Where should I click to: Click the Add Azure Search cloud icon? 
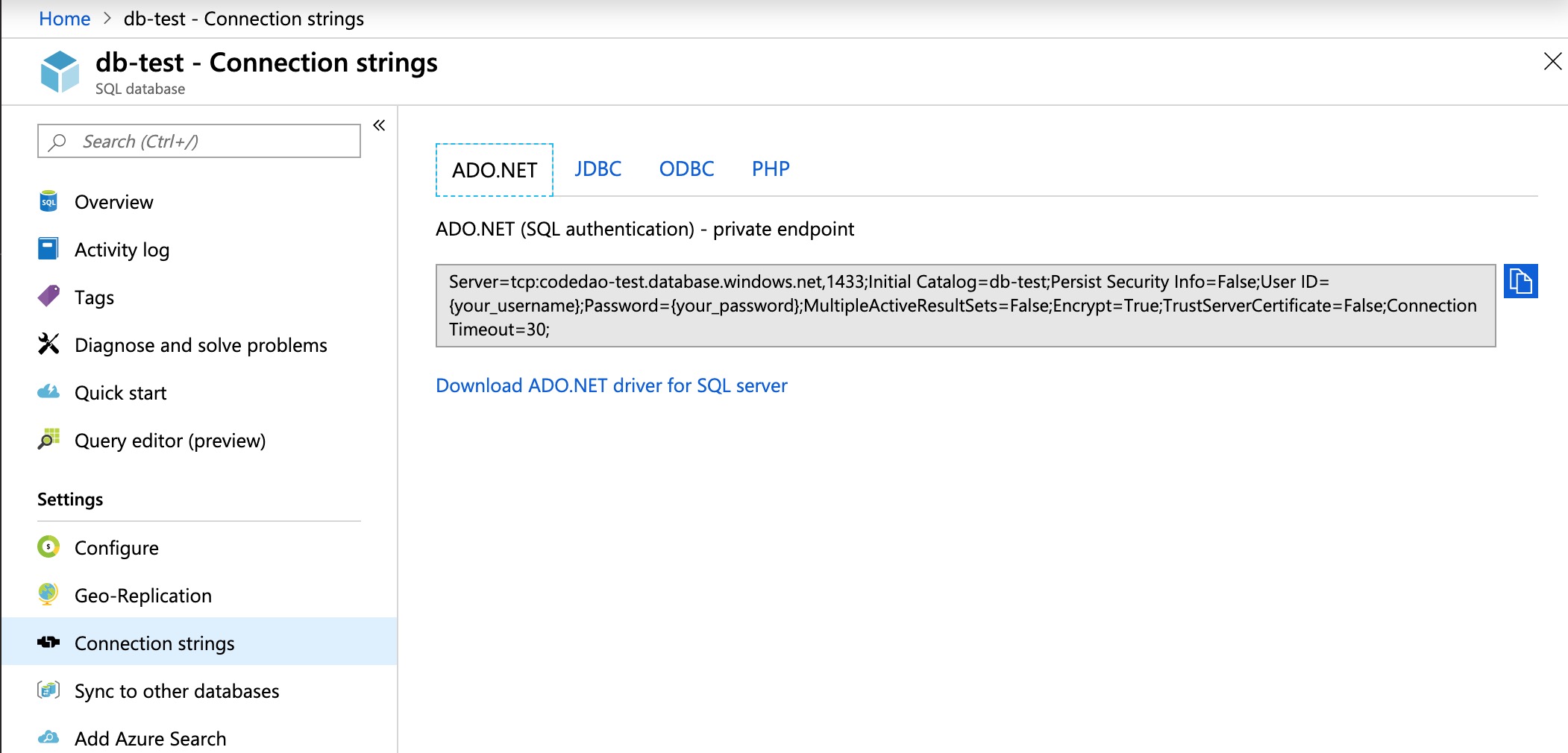click(48, 738)
